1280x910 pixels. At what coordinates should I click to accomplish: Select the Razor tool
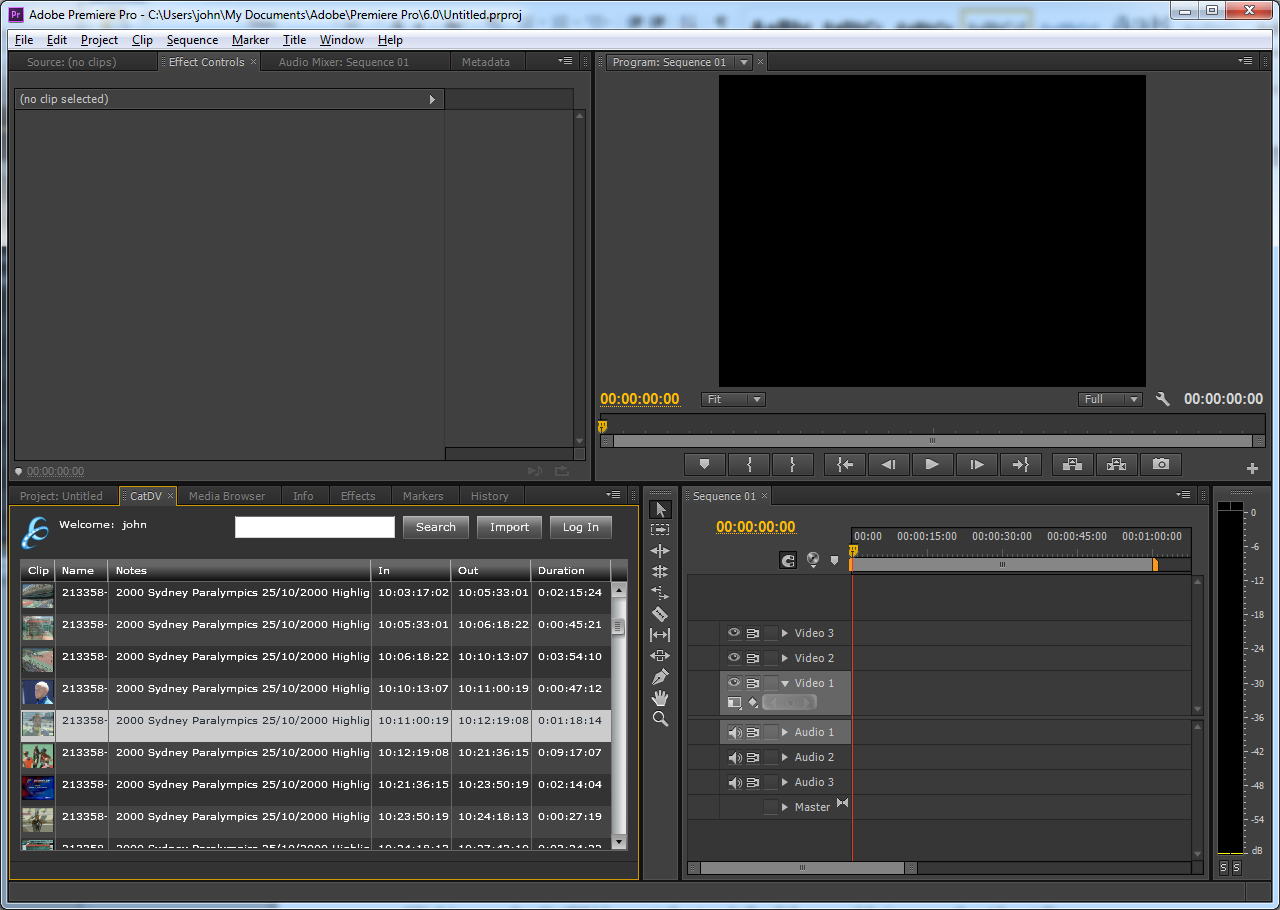[660, 614]
